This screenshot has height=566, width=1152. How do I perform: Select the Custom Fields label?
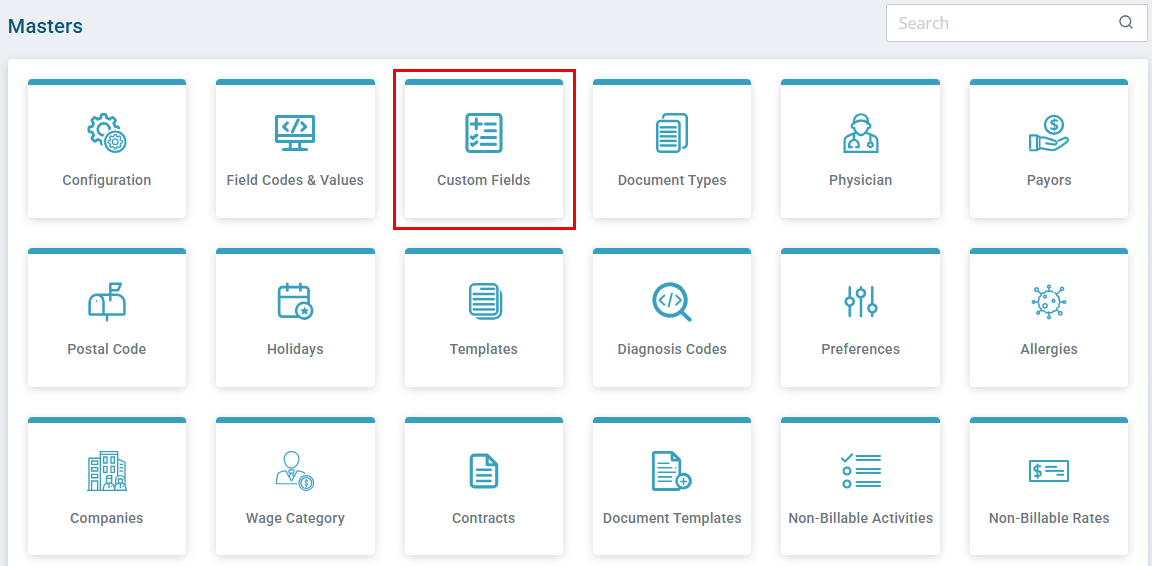483,180
